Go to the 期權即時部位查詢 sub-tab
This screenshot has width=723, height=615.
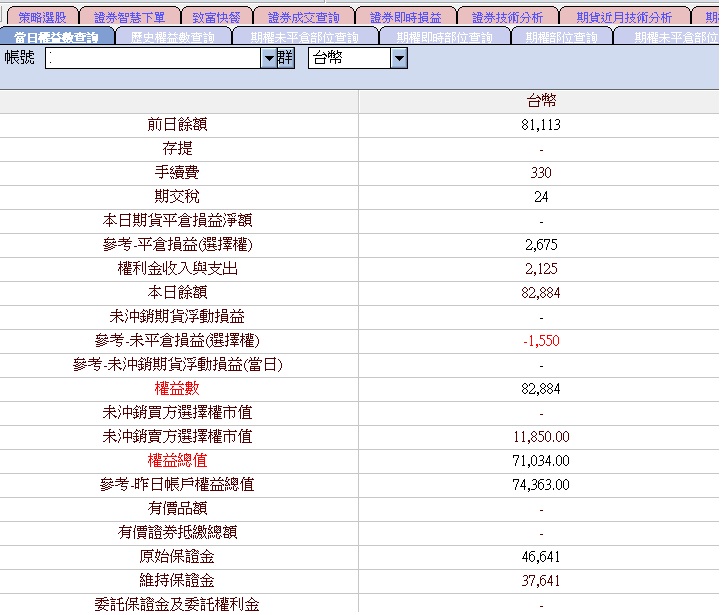pos(444,36)
